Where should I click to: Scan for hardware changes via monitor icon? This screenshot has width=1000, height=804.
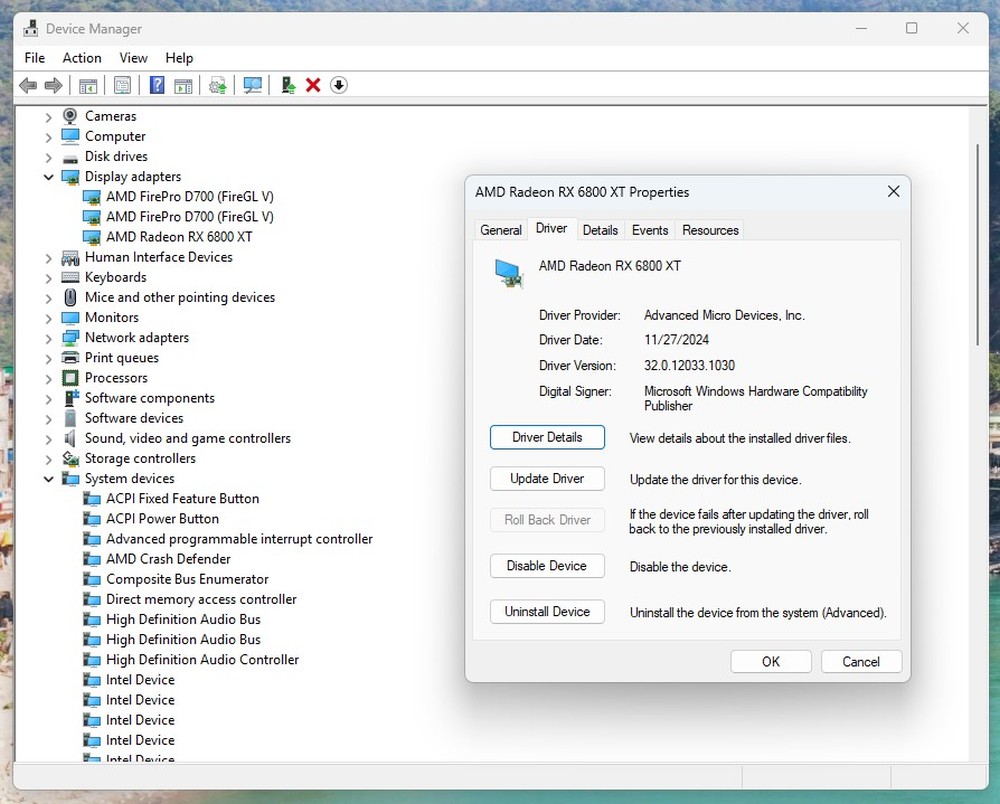click(x=253, y=85)
